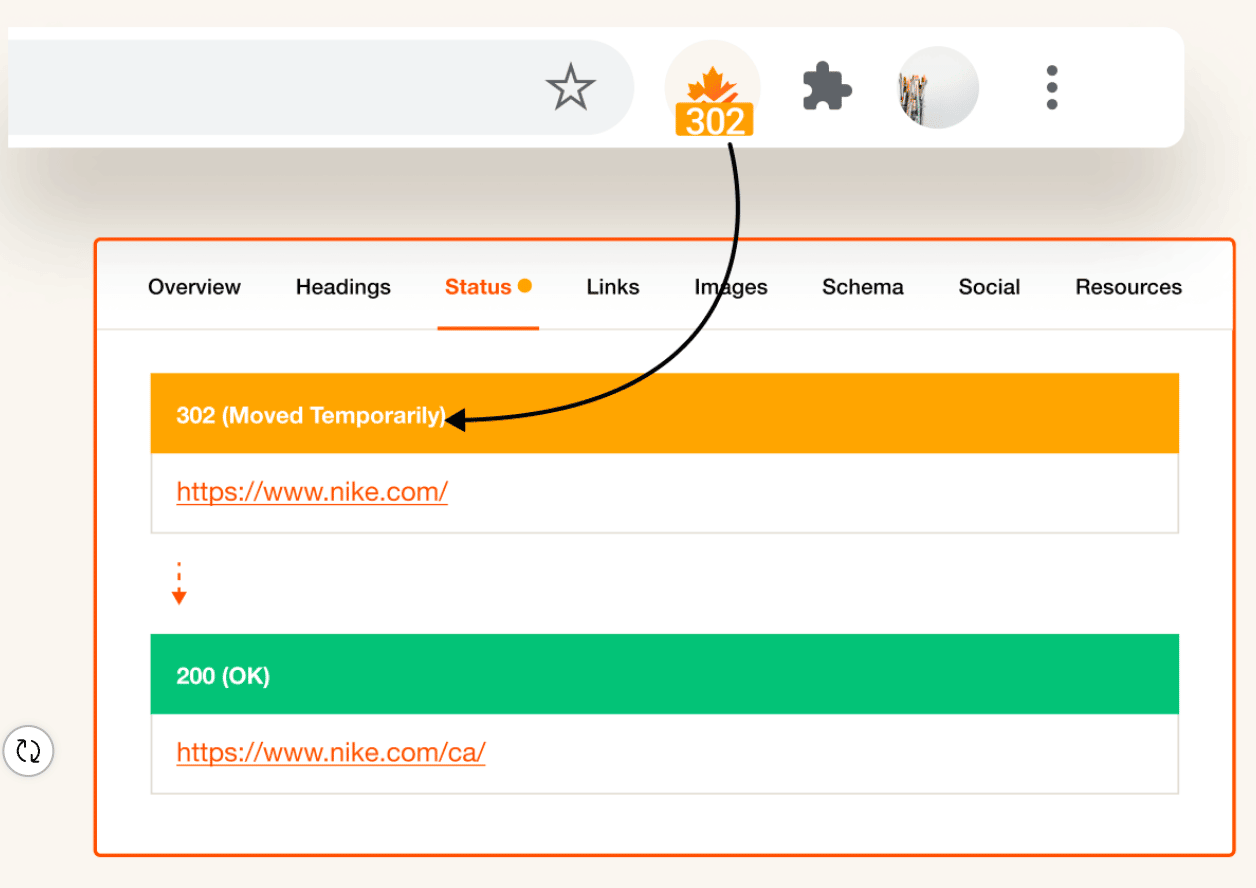
Task: Open the Links tab
Action: [x=613, y=287]
